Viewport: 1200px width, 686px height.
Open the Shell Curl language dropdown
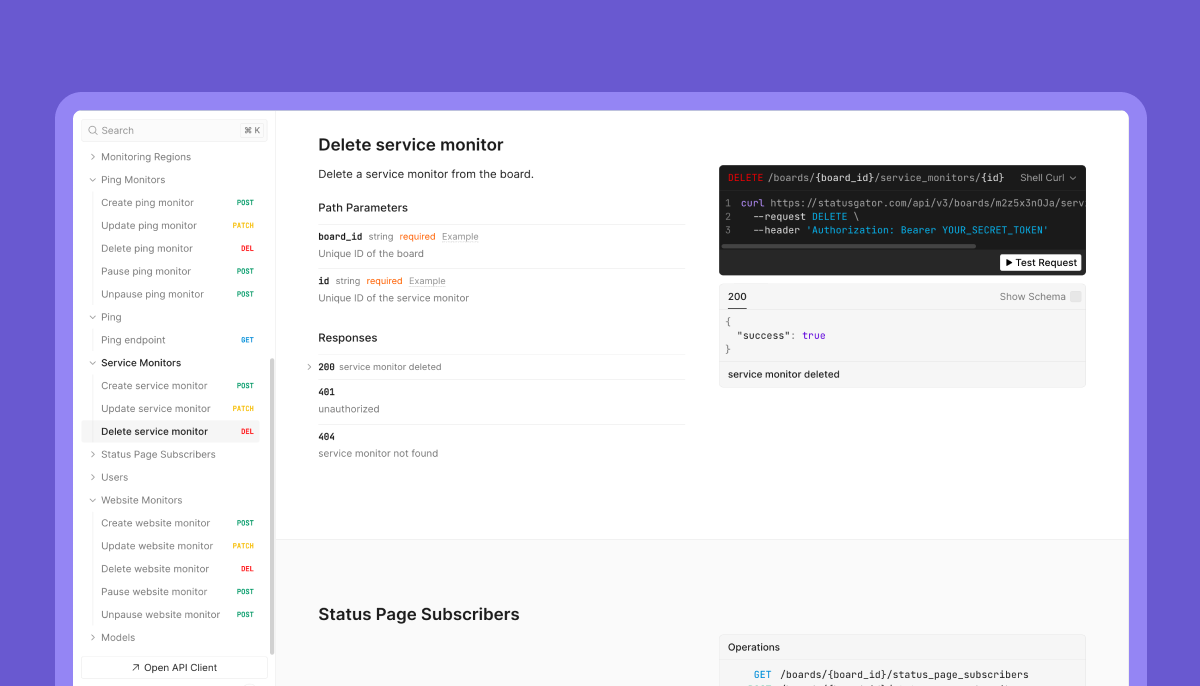click(1048, 178)
